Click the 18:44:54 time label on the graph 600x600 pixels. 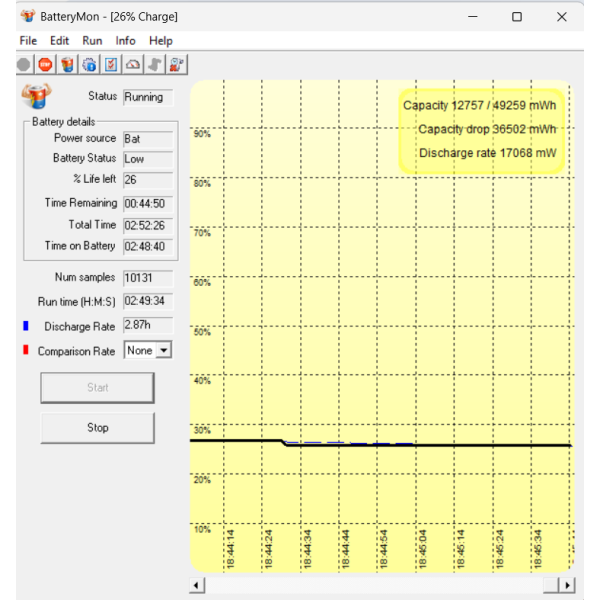(x=384, y=549)
